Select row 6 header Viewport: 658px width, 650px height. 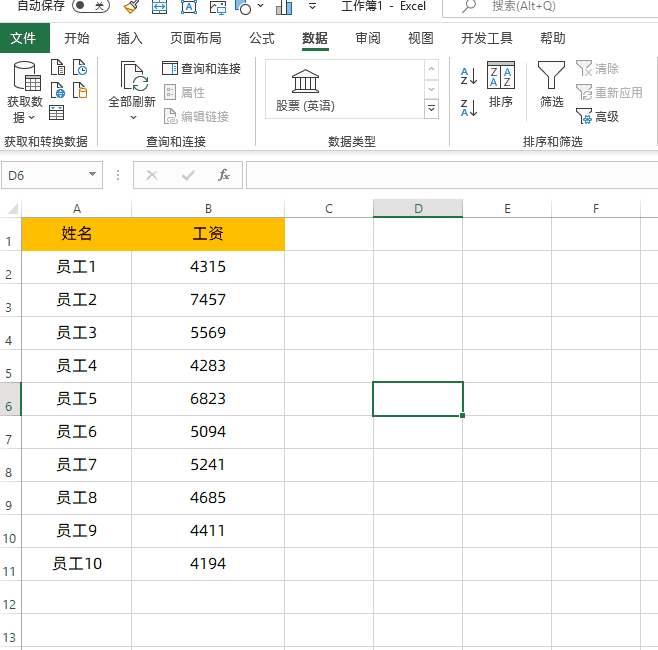tap(10, 399)
